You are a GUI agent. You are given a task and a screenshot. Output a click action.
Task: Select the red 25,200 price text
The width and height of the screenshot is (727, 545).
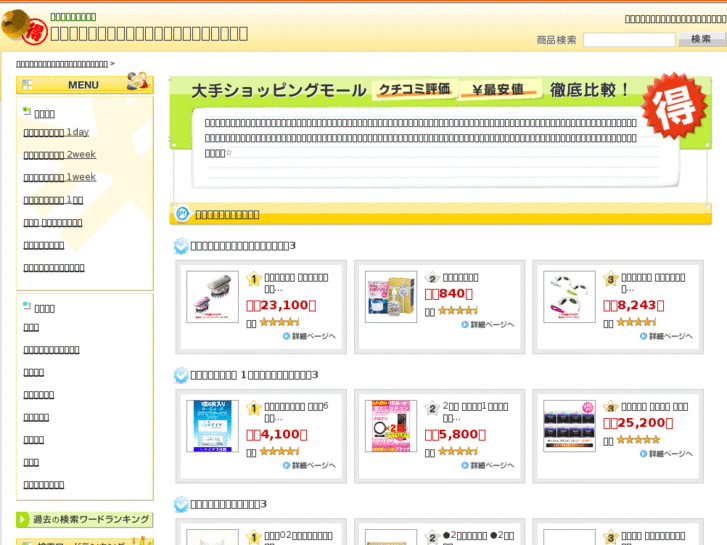[638, 423]
